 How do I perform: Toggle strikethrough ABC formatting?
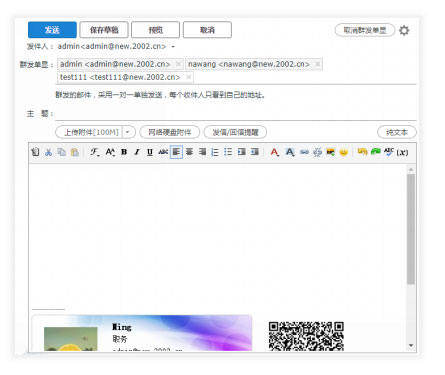click(x=163, y=152)
